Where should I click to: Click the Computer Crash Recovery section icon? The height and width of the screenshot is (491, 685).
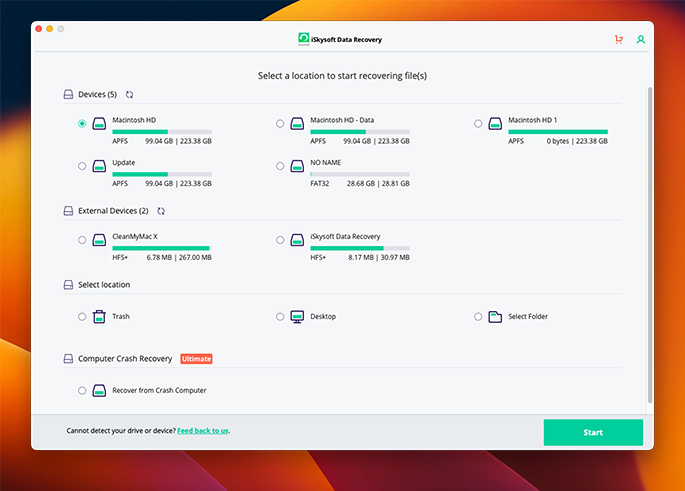pyautogui.click(x=69, y=359)
